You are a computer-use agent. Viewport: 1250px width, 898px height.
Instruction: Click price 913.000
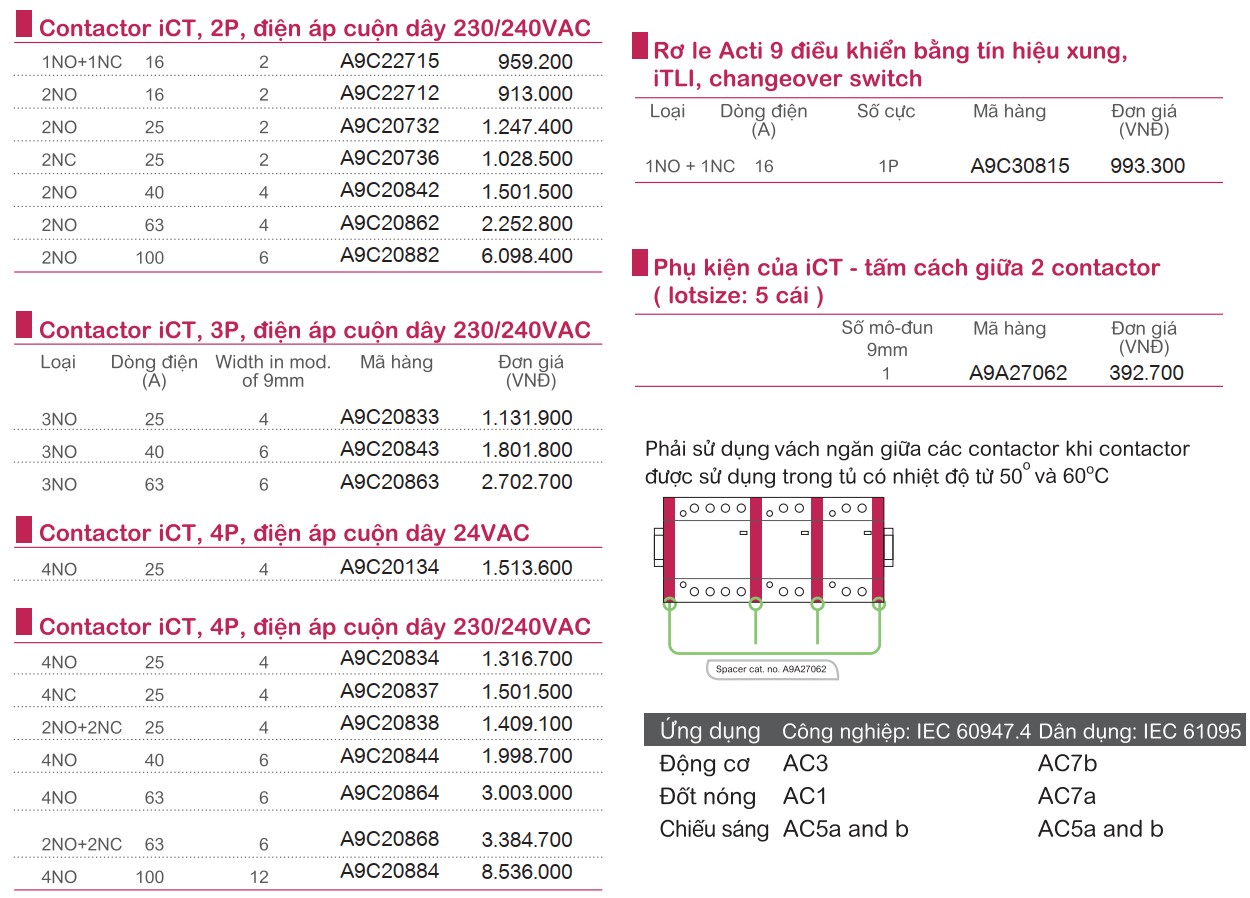tap(535, 94)
